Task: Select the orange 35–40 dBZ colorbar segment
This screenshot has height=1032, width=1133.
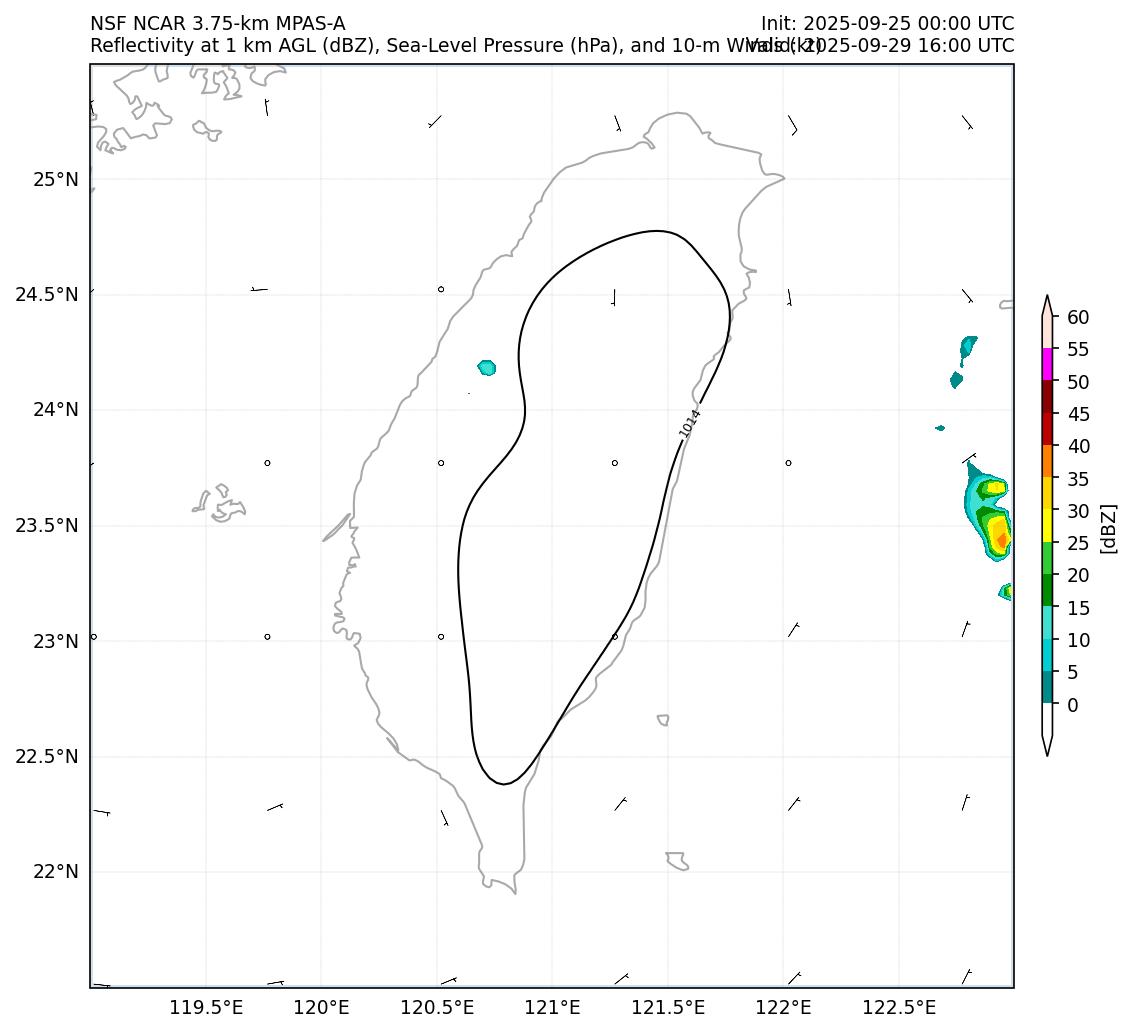Action: [1047, 461]
